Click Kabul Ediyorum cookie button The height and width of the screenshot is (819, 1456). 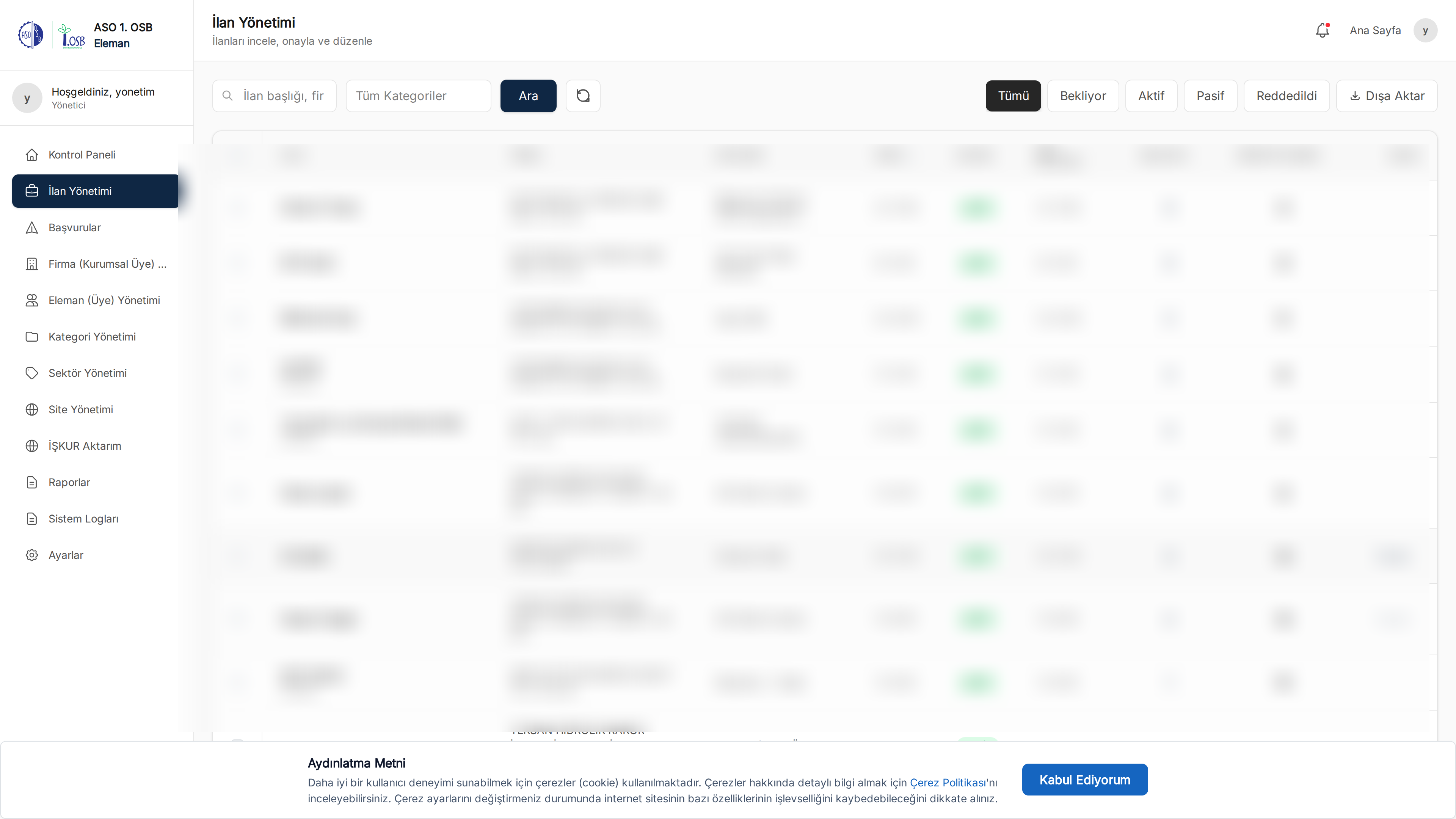(1084, 780)
